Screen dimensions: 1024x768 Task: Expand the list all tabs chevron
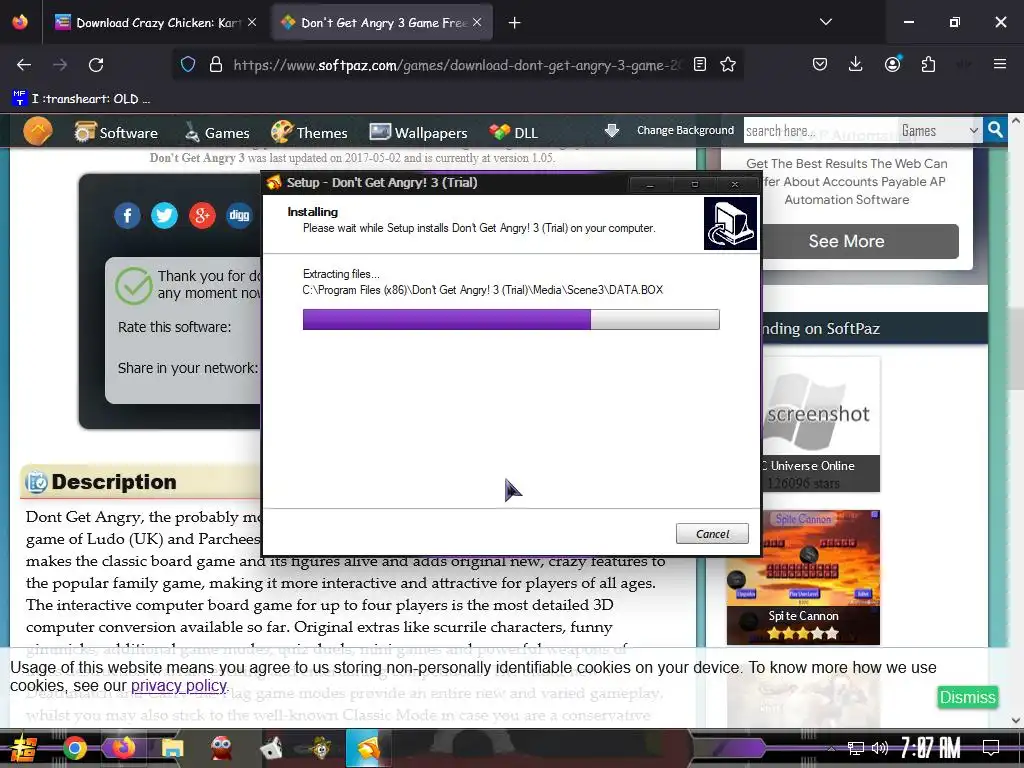click(825, 22)
